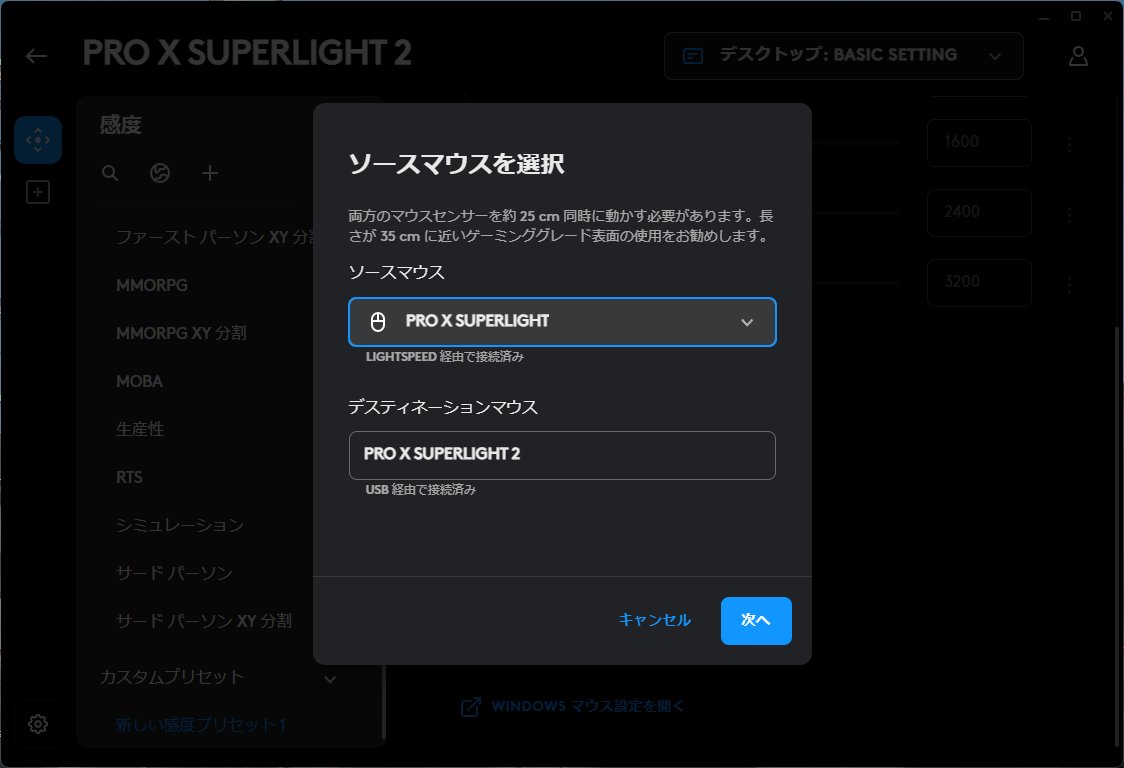The height and width of the screenshot is (768, 1124).
Task: Click the back arrow icon
Action: pyautogui.click(x=37, y=56)
